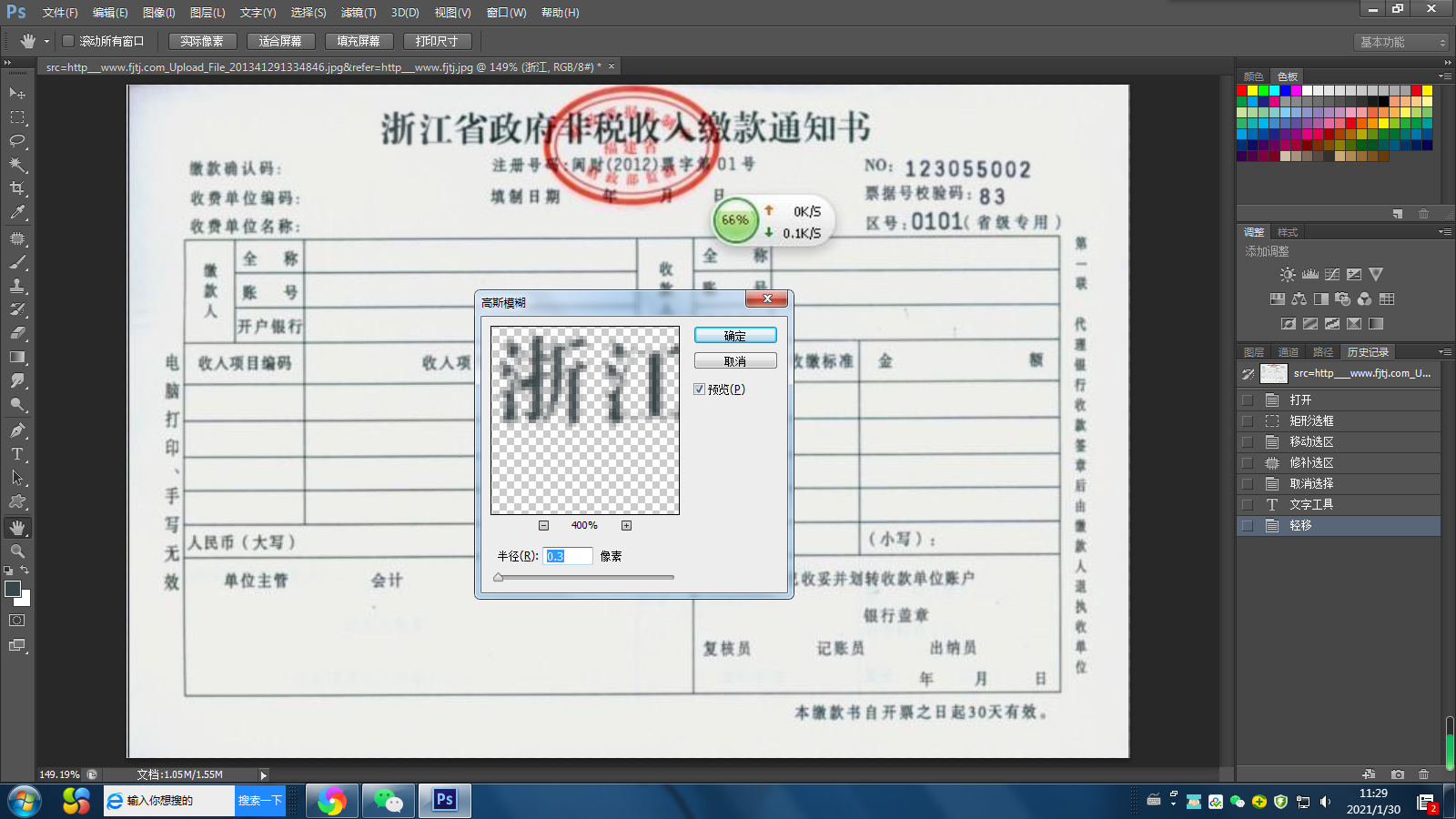This screenshot has width=1456, height=819.
Task: Click Levels adjustment icon
Action: click(x=1310, y=274)
